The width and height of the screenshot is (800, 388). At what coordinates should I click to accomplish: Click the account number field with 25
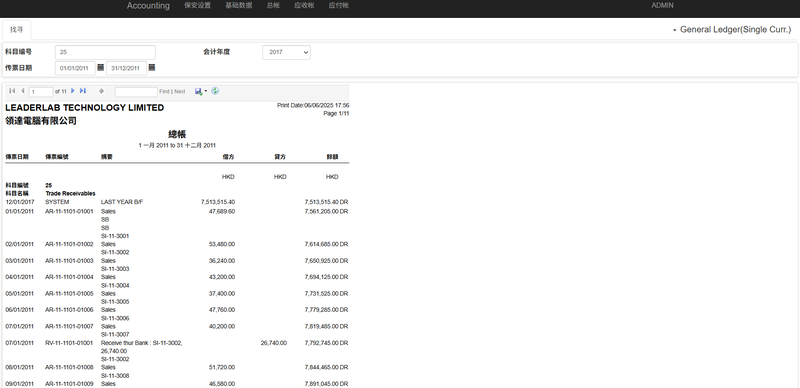[x=105, y=52]
